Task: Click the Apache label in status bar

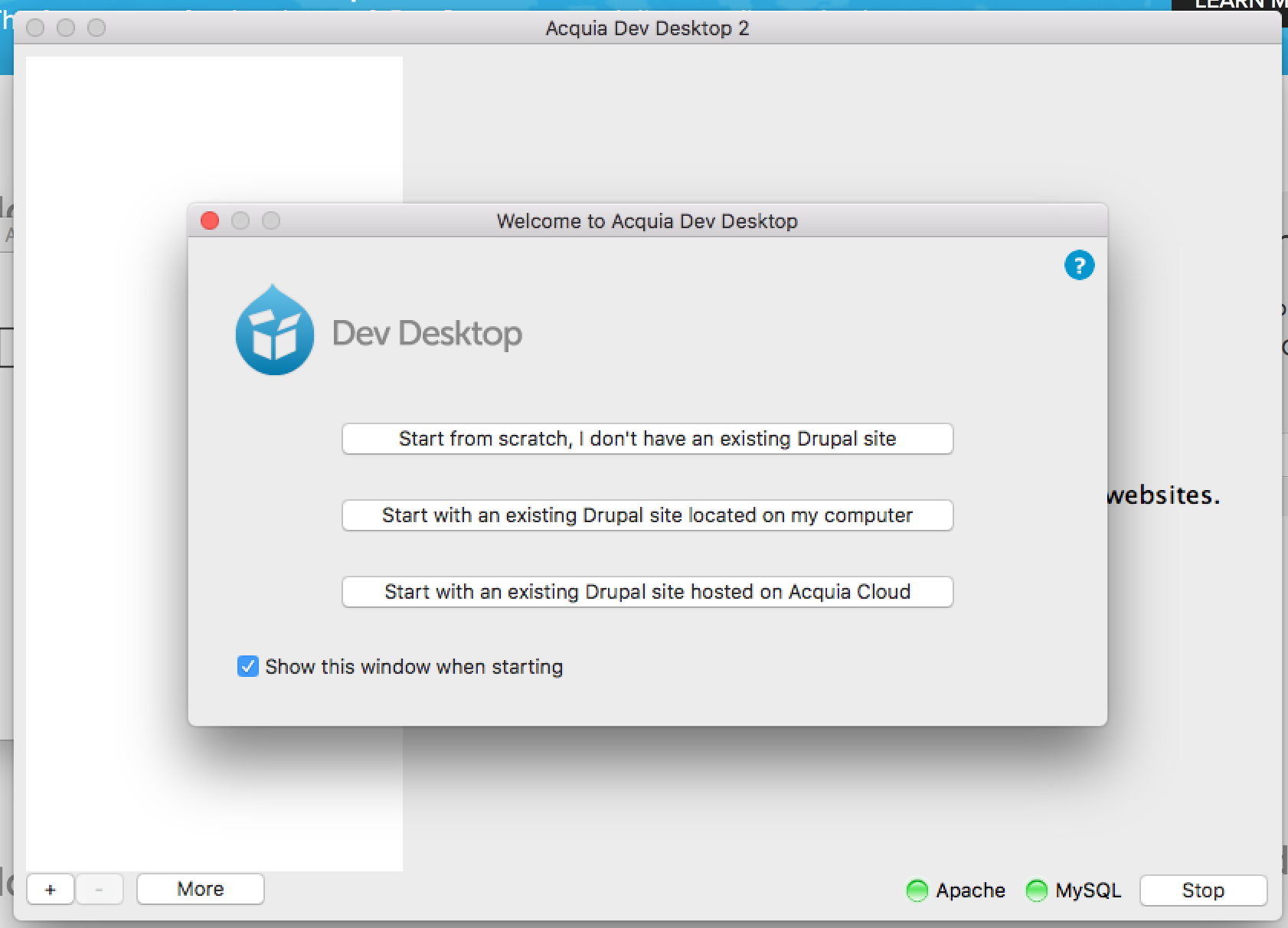Action: coord(970,890)
